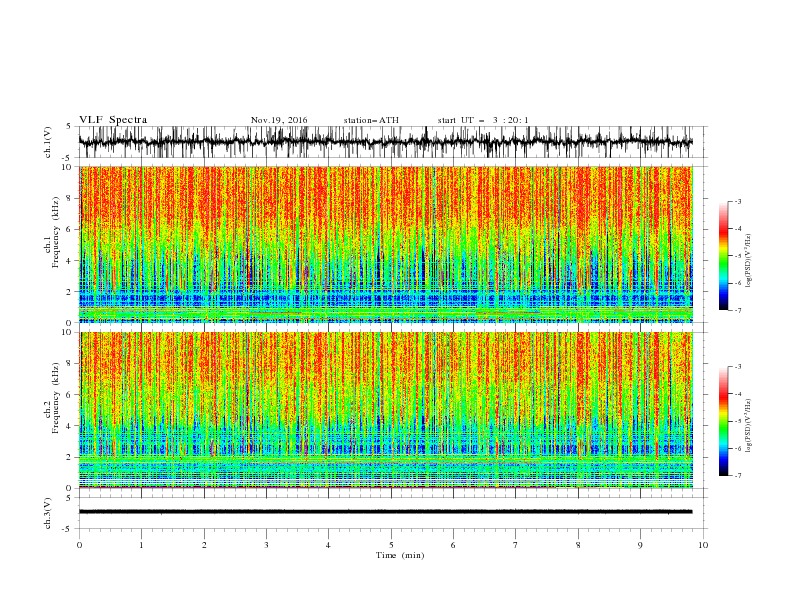The image size is (792, 612).
Task: Click time axis tick label '3'
Action: click(x=266, y=545)
